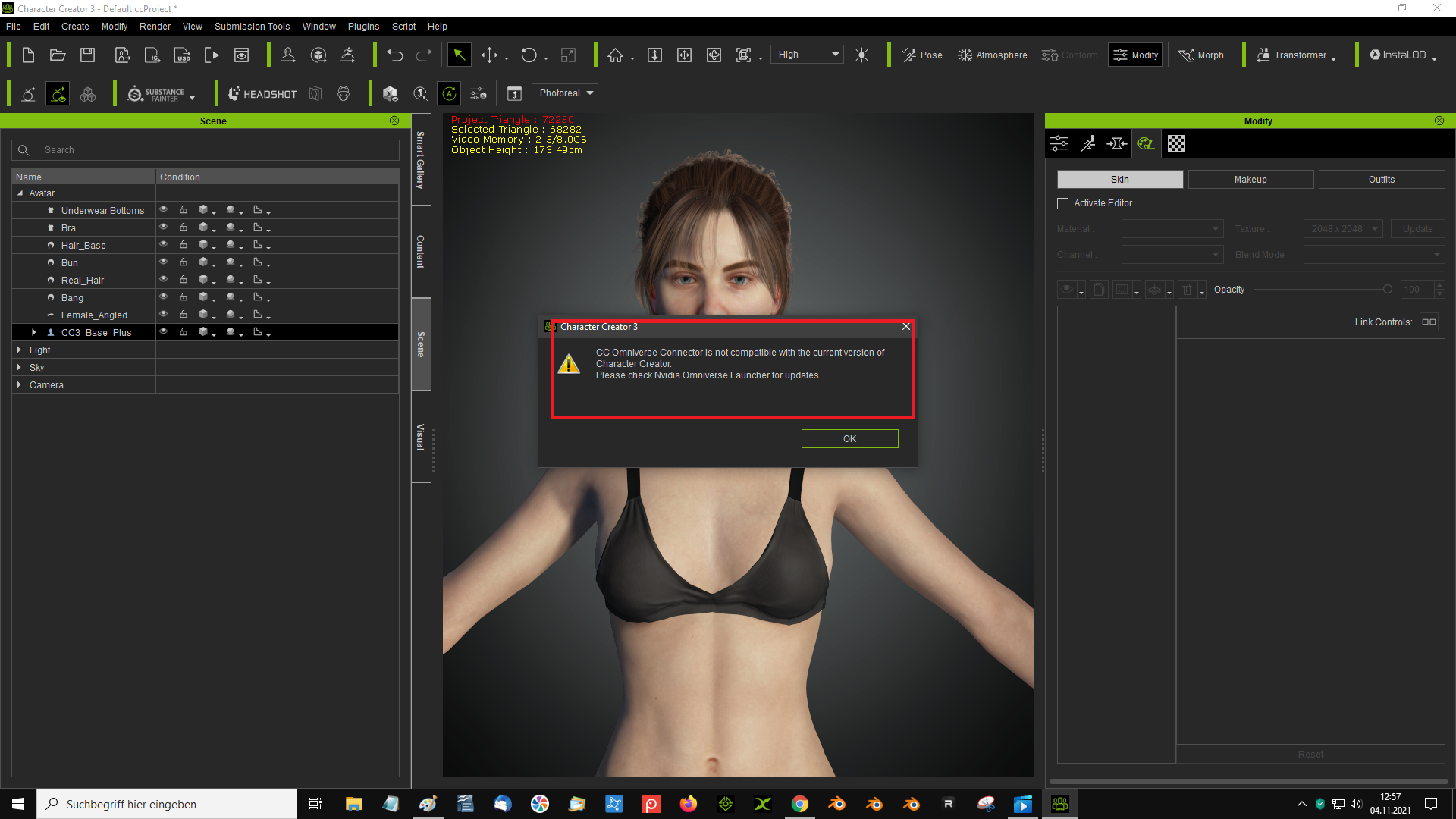Viewport: 1456px width, 819px height.
Task: Click the sun lighting icon in toolbar
Action: (x=861, y=55)
